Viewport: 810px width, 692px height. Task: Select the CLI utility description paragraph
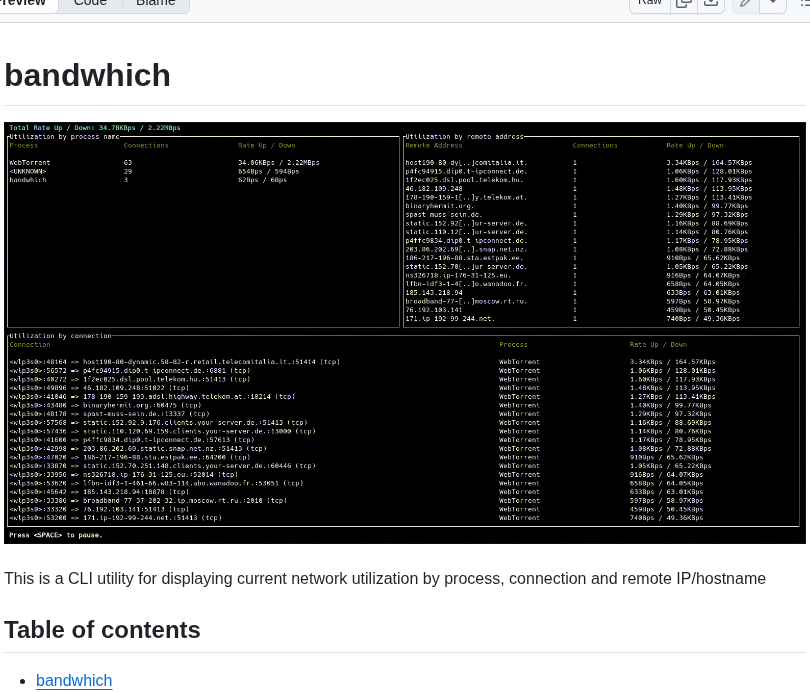click(385, 578)
